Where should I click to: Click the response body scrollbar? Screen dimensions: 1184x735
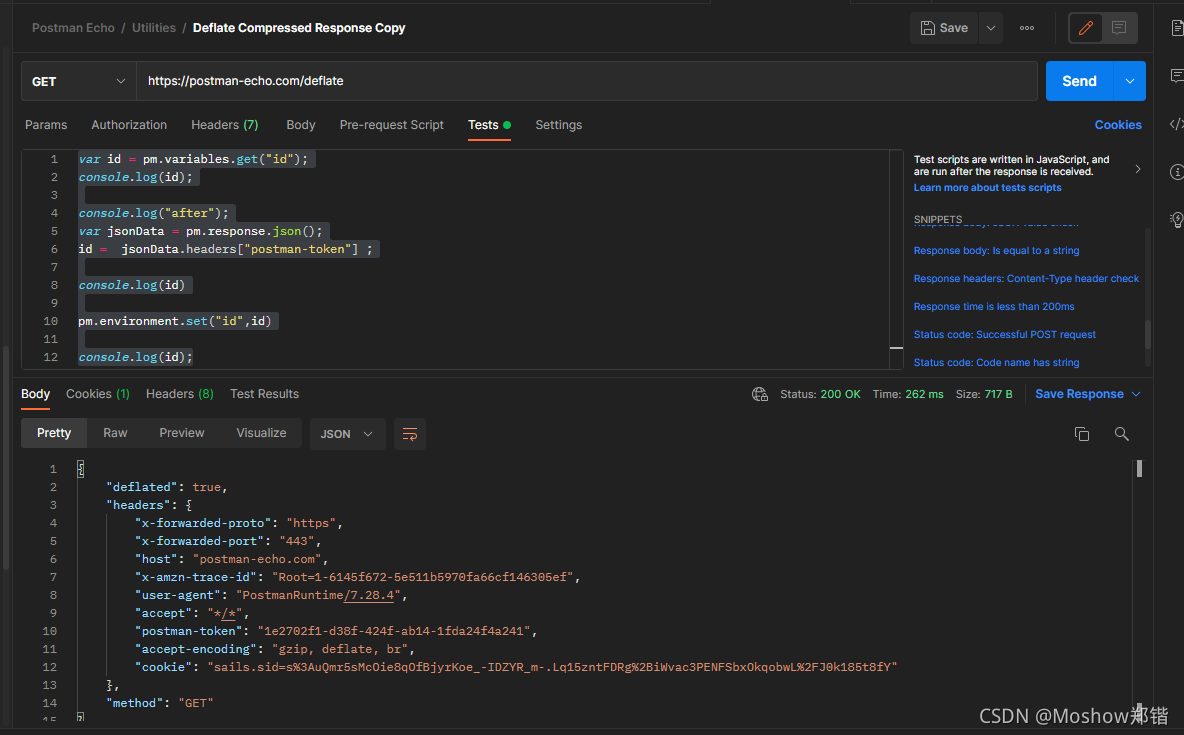[1139, 469]
